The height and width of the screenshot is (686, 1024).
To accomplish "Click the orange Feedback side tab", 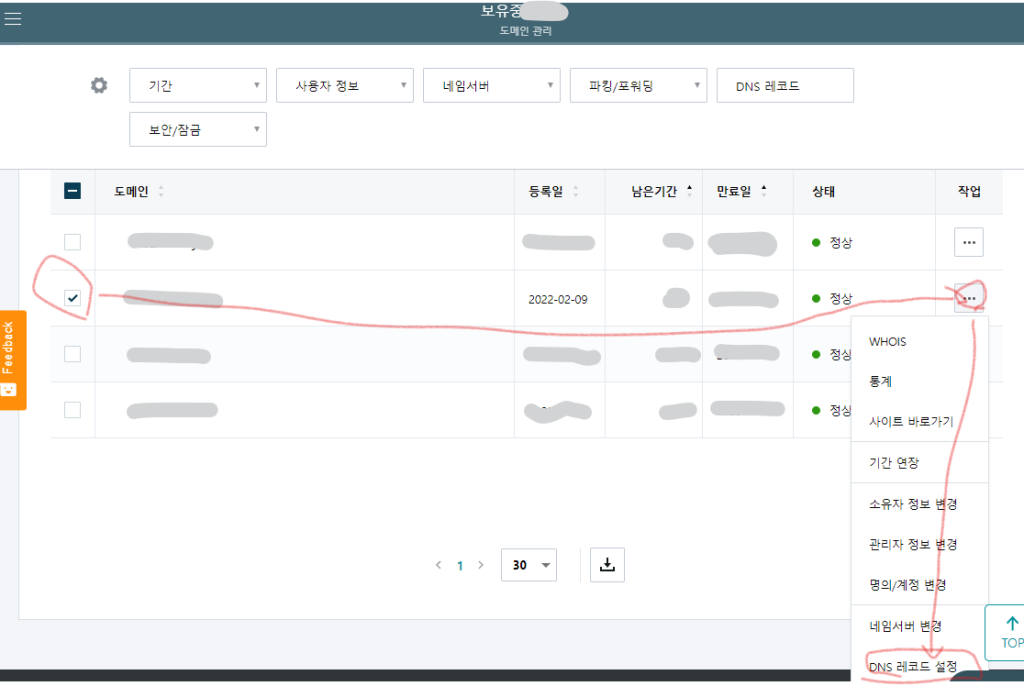I will pyautogui.click(x=13, y=359).
